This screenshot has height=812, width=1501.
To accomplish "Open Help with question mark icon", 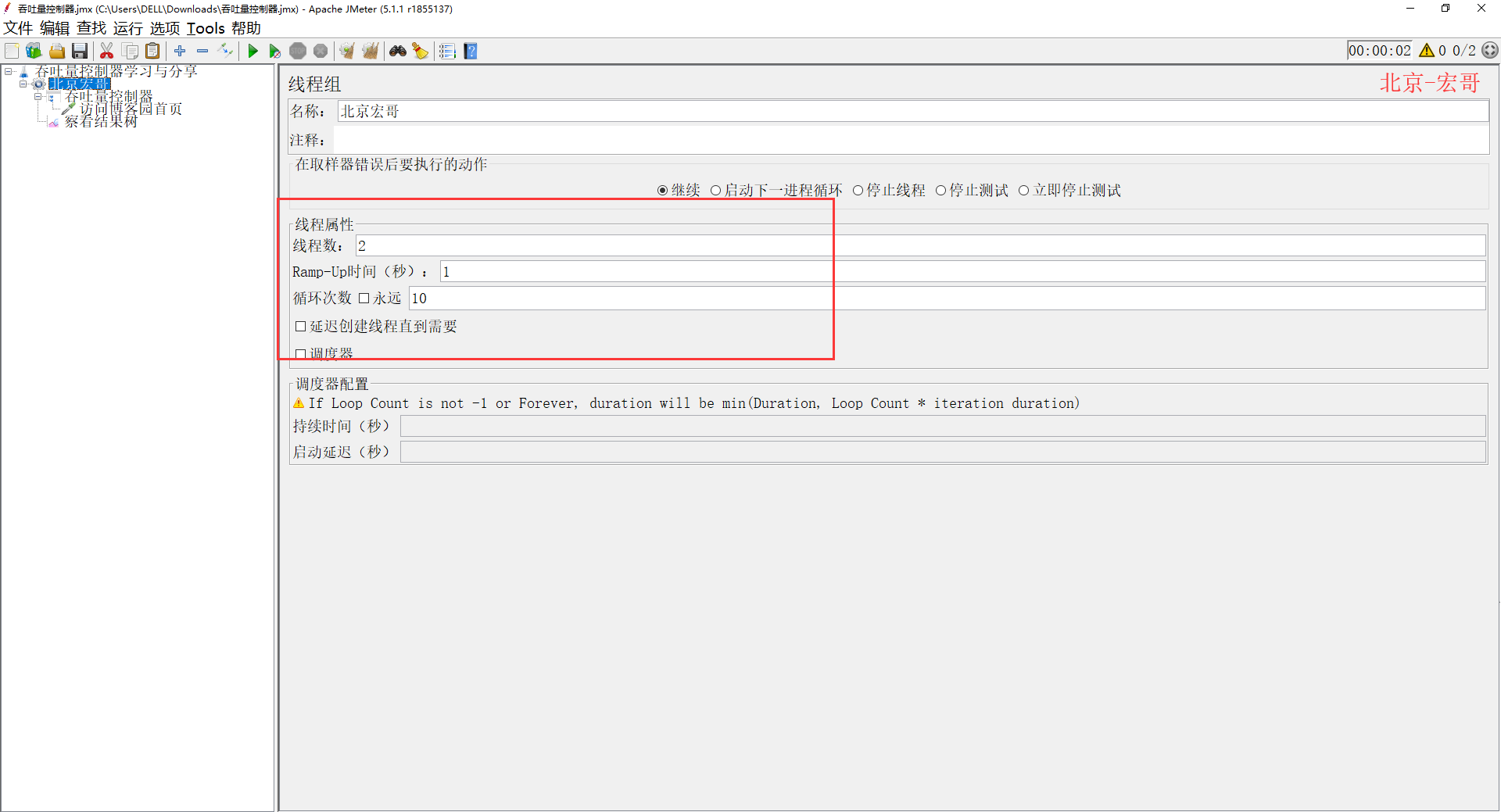I will tap(470, 51).
